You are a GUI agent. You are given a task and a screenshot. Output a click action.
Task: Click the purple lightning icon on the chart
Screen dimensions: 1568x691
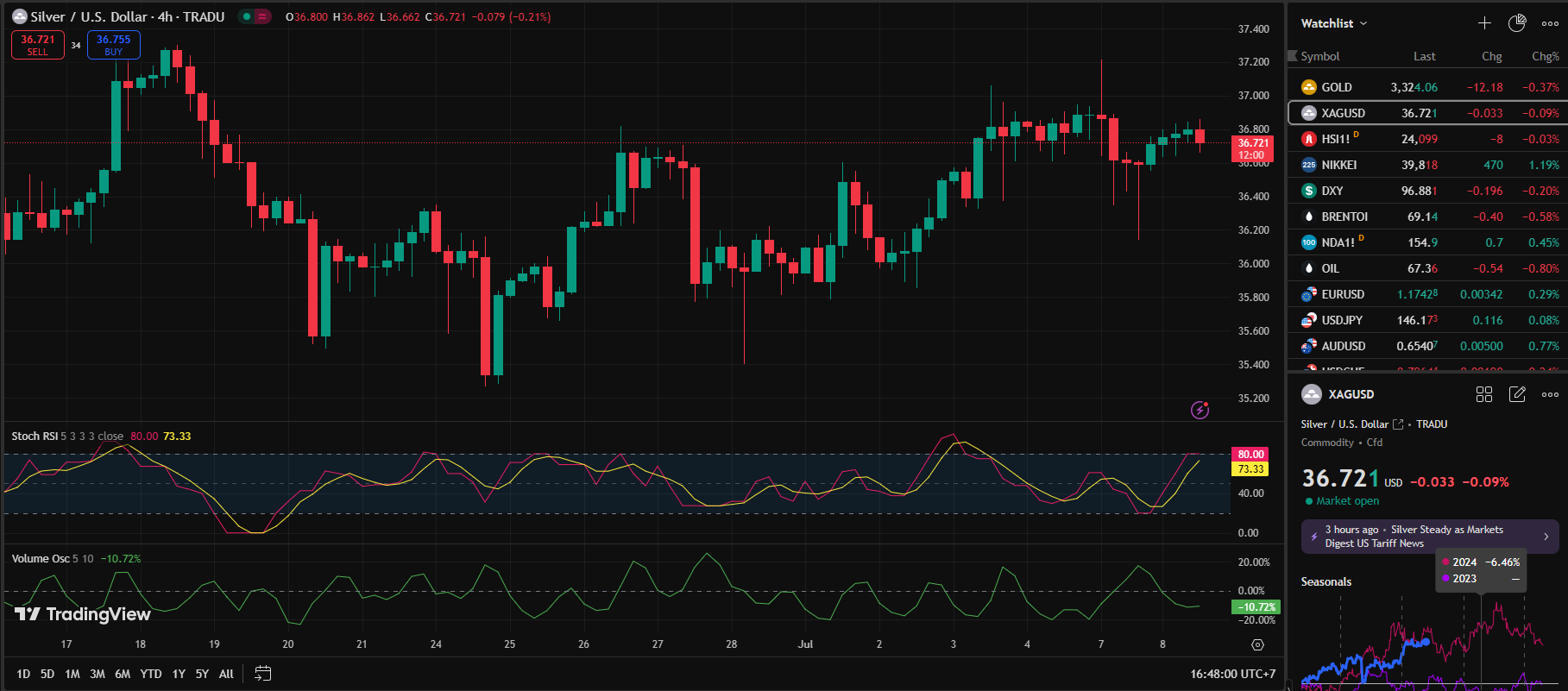click(x=1200, y=410)
